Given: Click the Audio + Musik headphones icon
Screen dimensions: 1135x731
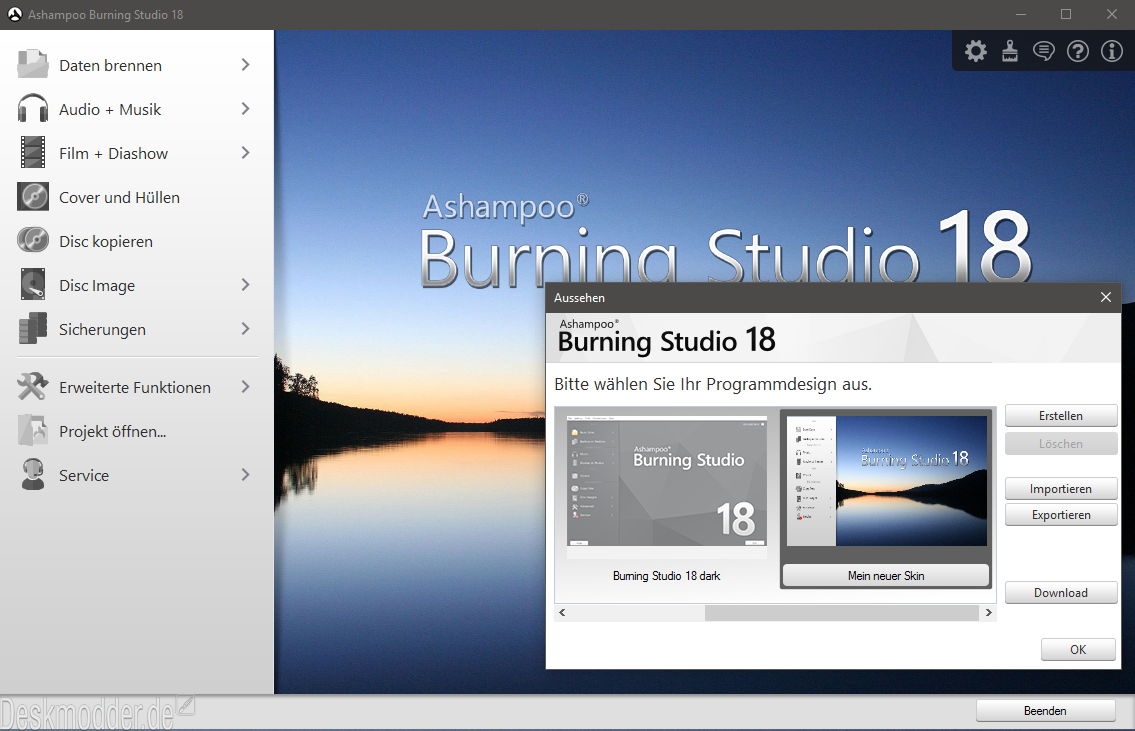Looking at the screenshot, I should pyautogui.click(x=33, y=109).
